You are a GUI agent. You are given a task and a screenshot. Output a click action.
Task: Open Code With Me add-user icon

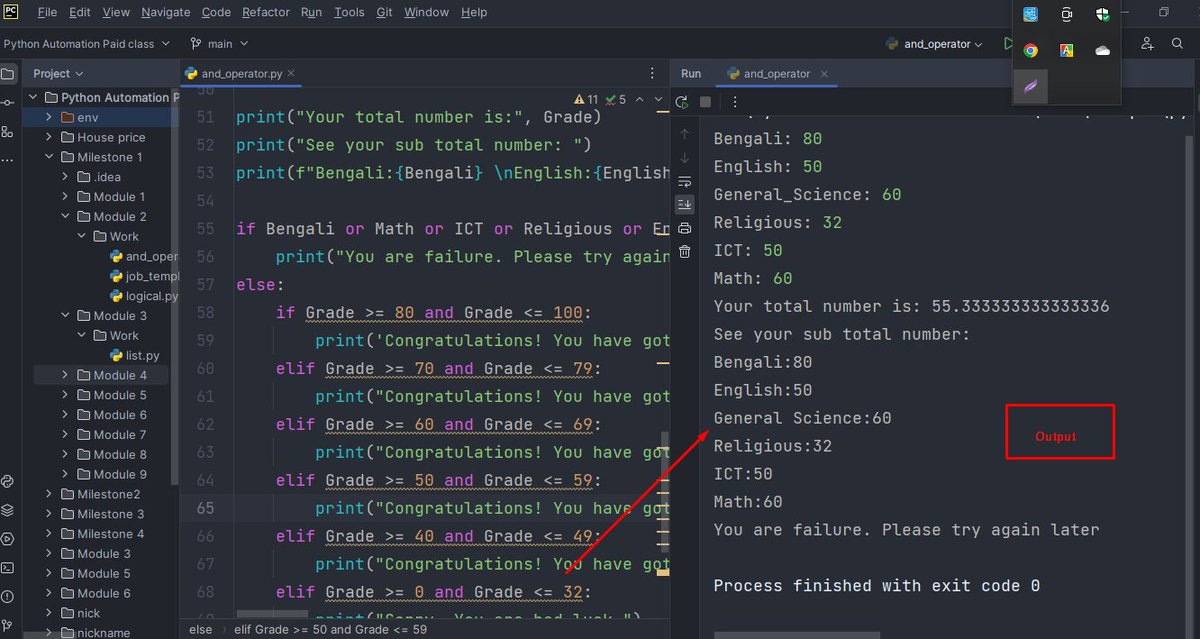1148,44
